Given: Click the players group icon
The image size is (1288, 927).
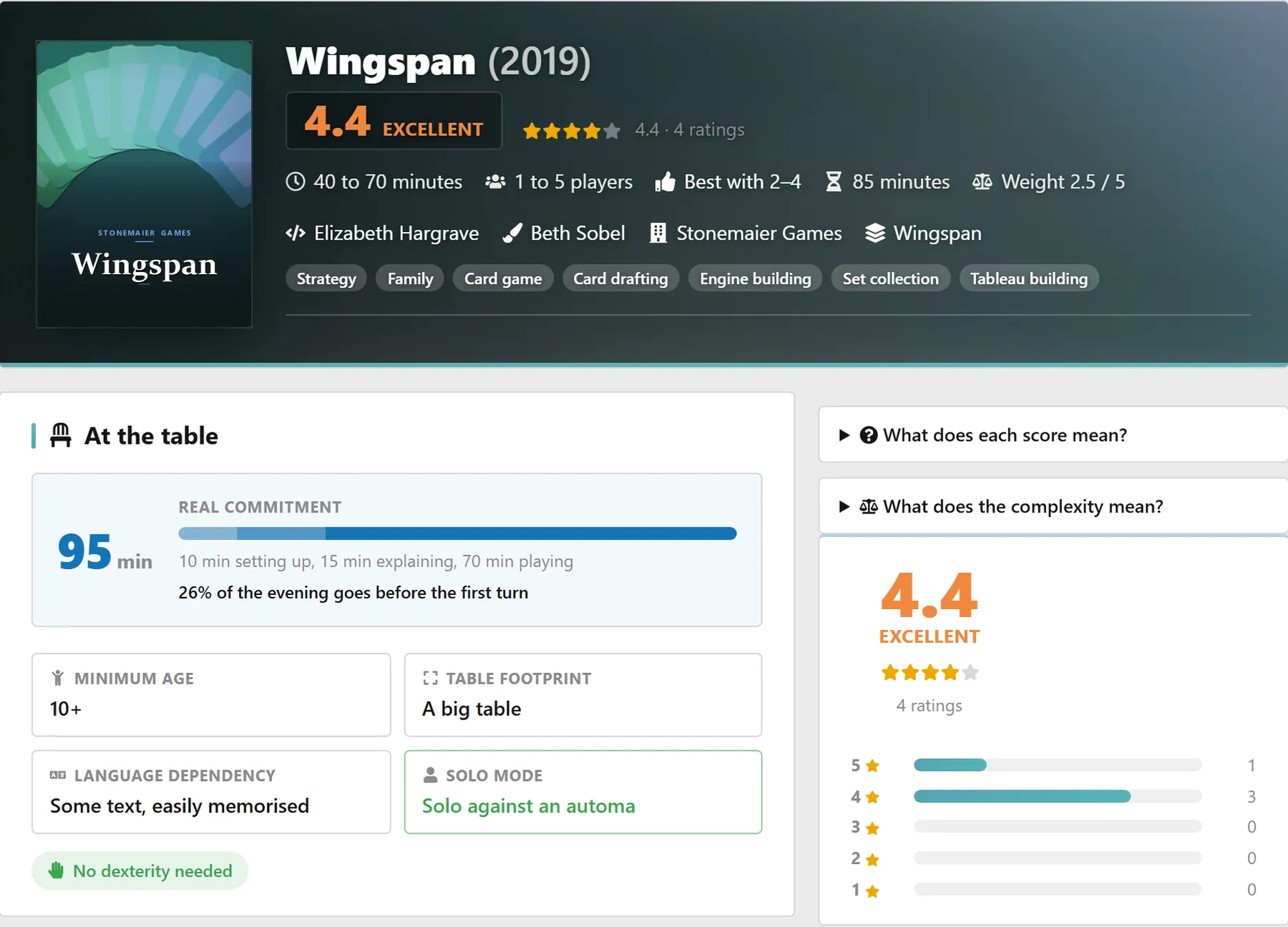Looking at the screenshot, I should point(495,182).
